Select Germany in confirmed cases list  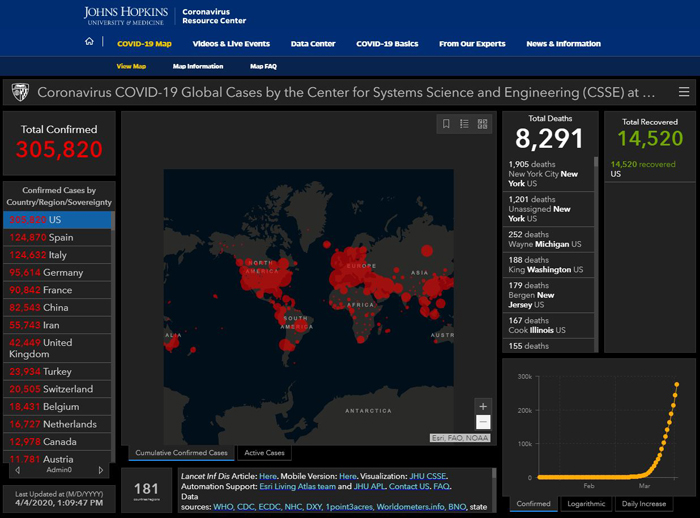click(57, 272)
